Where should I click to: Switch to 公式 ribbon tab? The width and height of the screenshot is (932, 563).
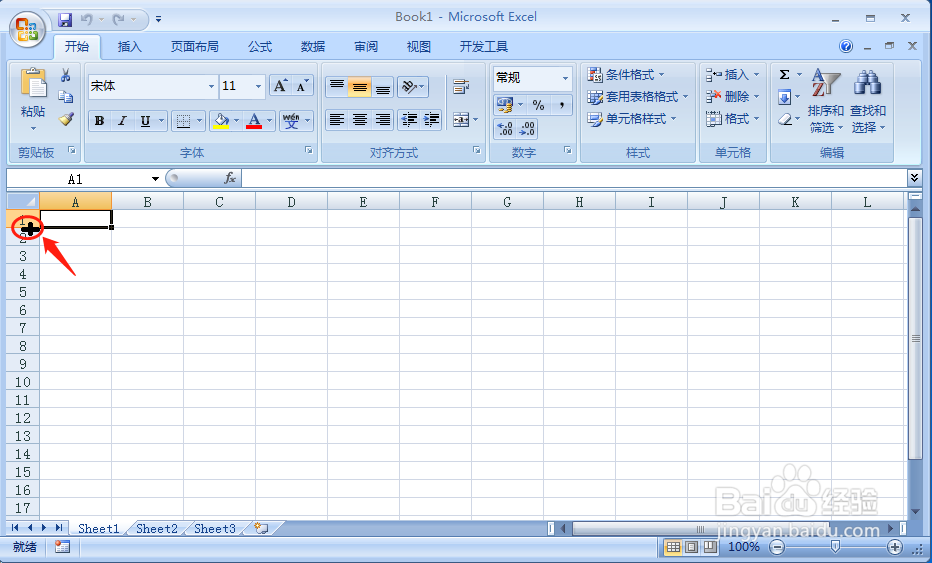click(x=260, y=47)
